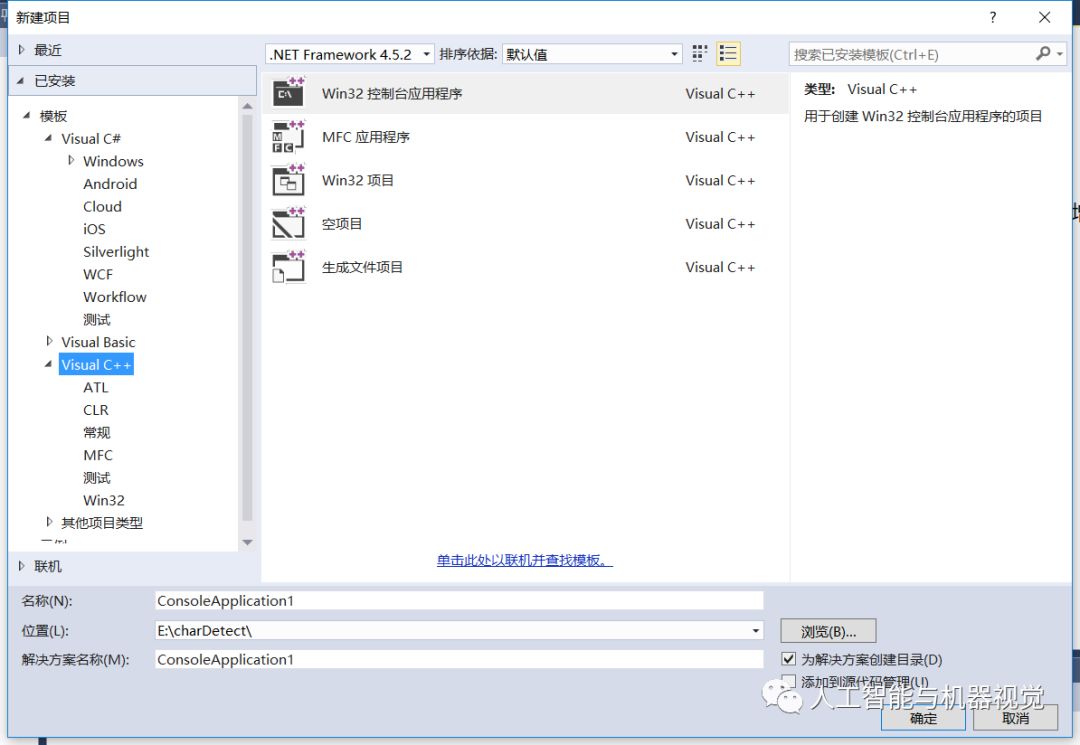The width and height of the screenshot is (1080, 745).
Task: Collapse the Visual C# tree node
Action: tap(48, 138)
